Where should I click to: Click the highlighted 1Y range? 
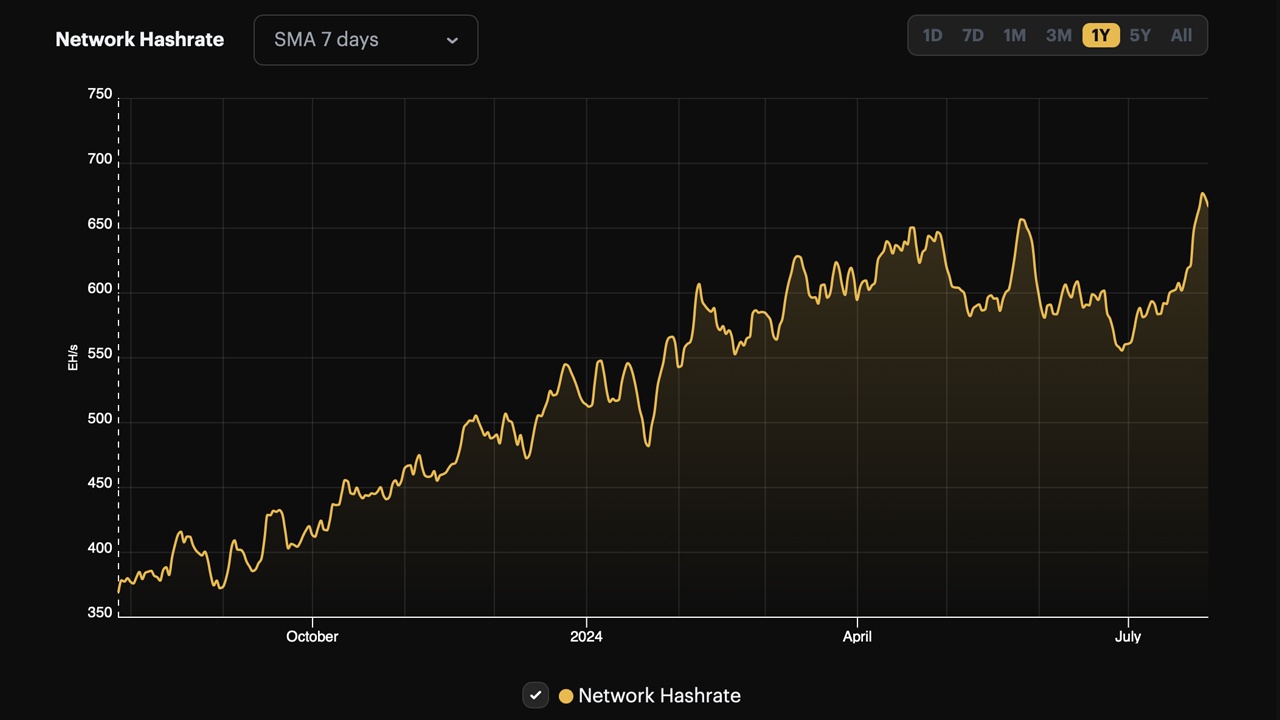[x=1100, y=35]
